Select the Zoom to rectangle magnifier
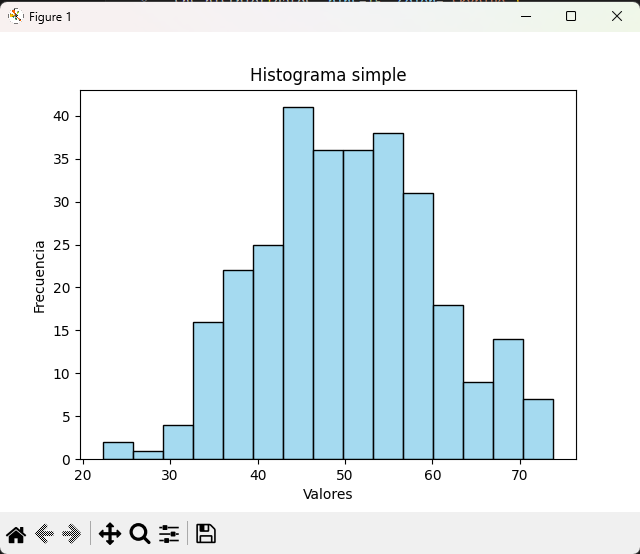The height and width of the screenshot is (554, 640). (x=140, y=534)
